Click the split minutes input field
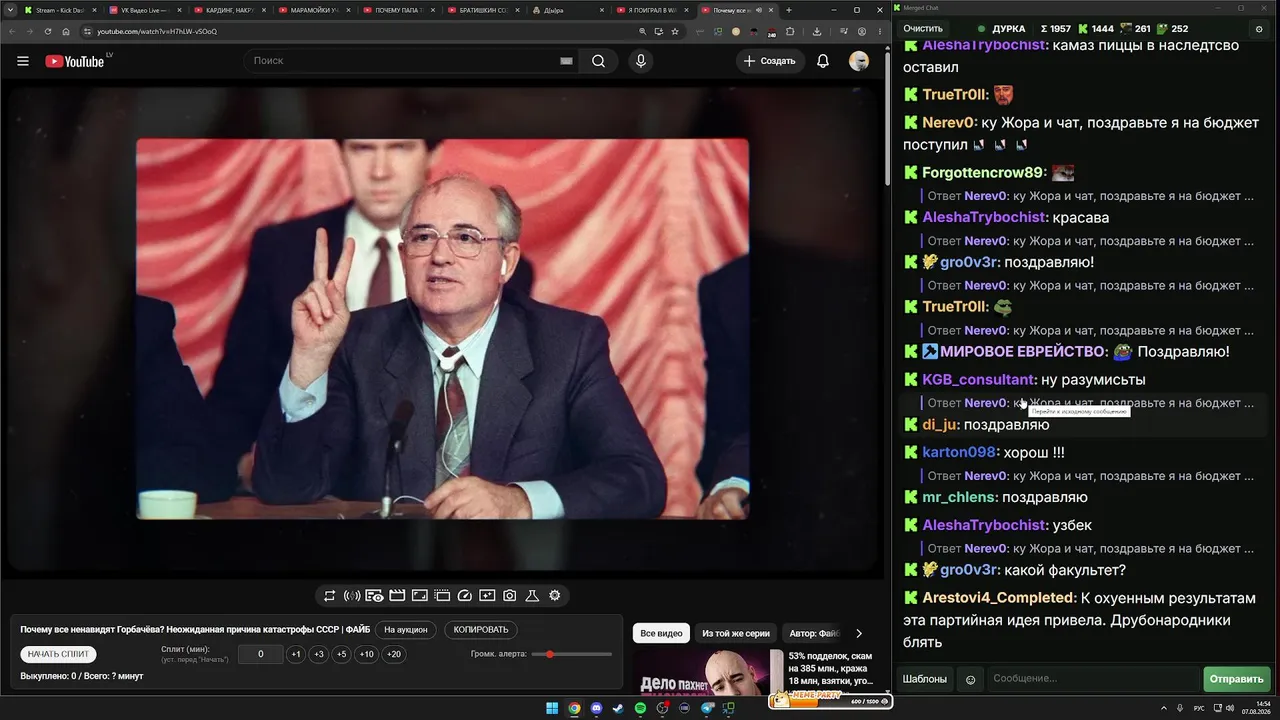The image size is (1280, 720). tap(261, 654)
